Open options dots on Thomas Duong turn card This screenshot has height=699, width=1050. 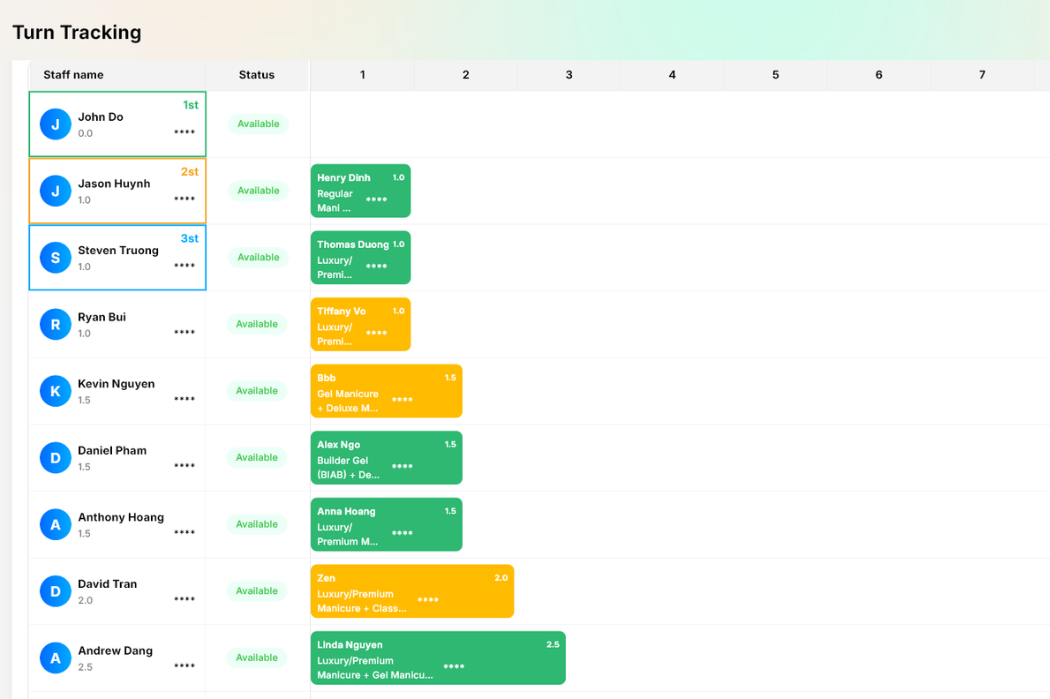coord(376,266)
